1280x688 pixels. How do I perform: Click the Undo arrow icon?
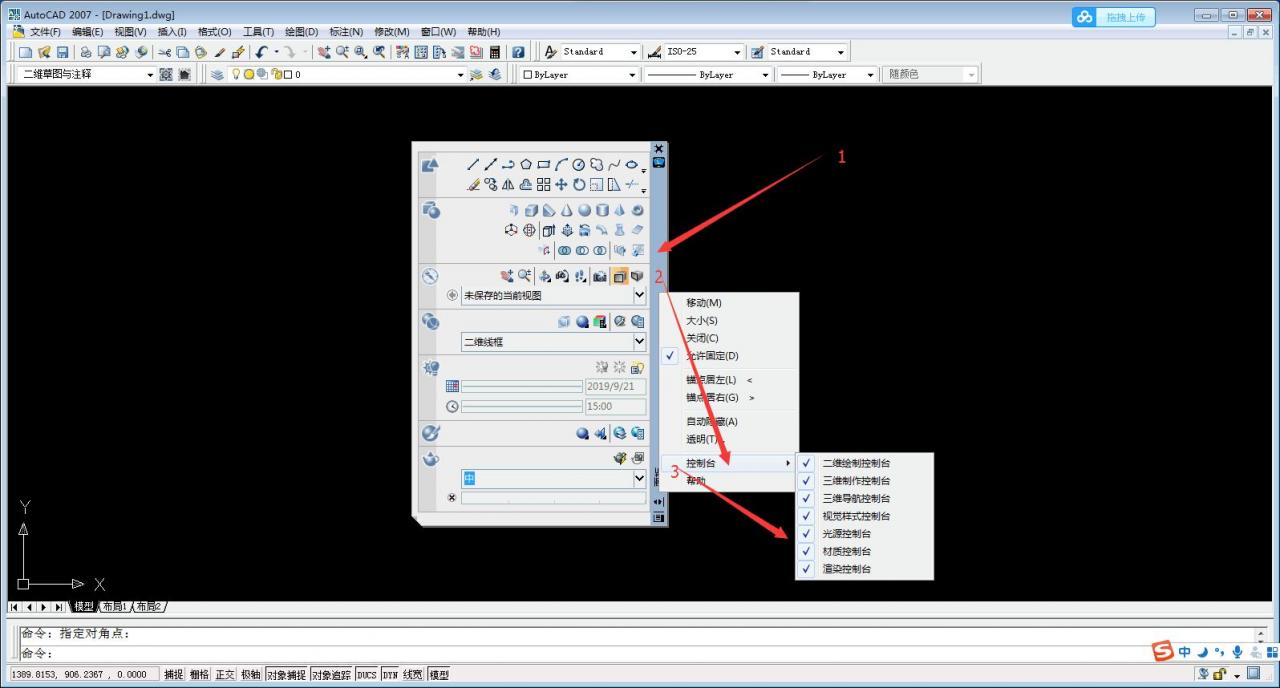pos(261,52)
